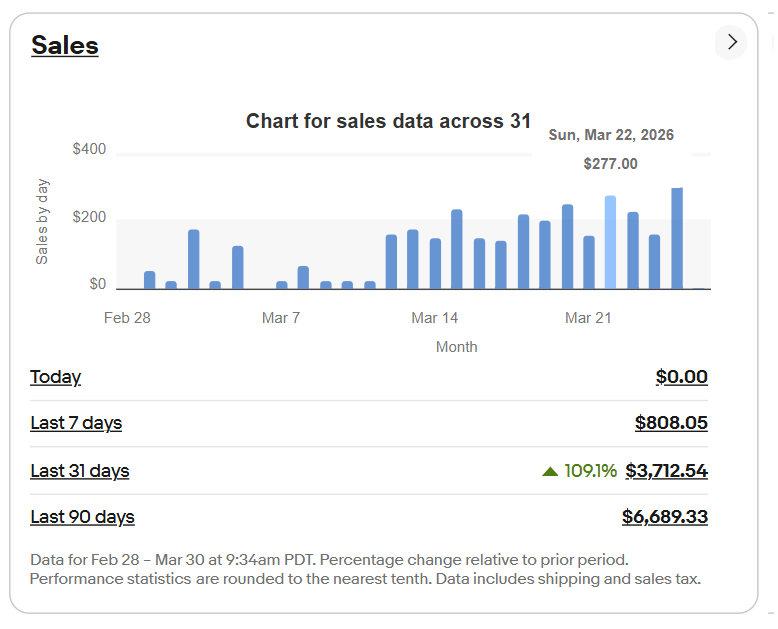Click the tallest bar at chart's right end

point(677,238)
